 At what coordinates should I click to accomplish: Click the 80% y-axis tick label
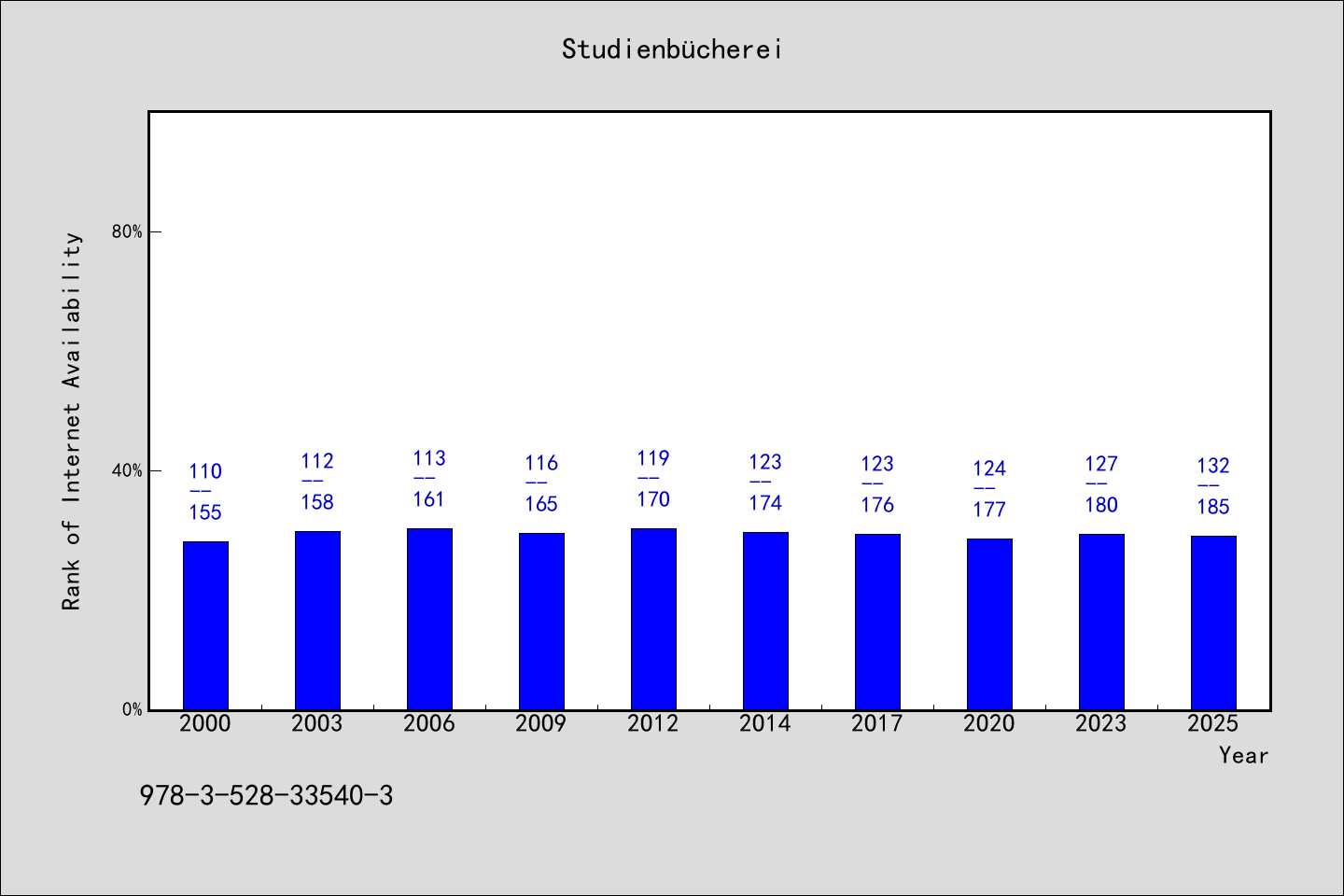pos(127,231)
